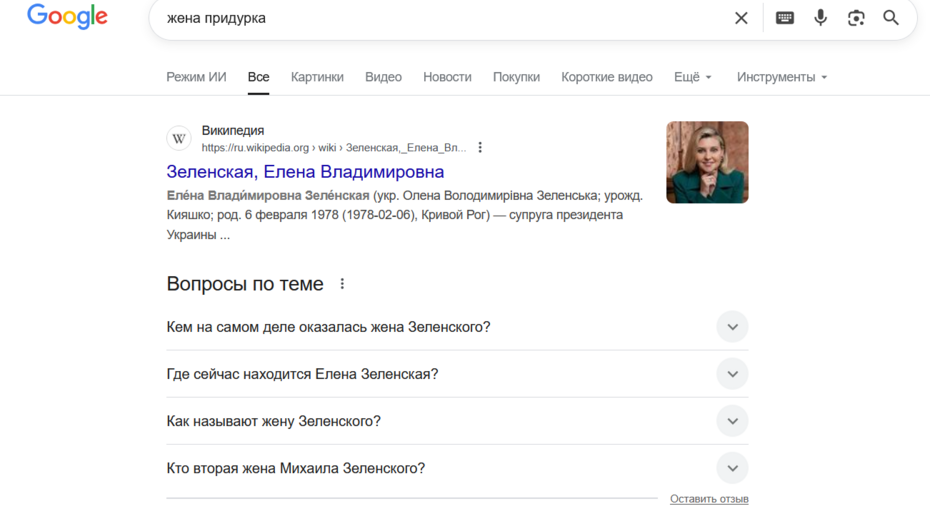This screenshot has height=516, width=930.
Task: Click the magnifying glass search icon
Action: click(891, 18)
